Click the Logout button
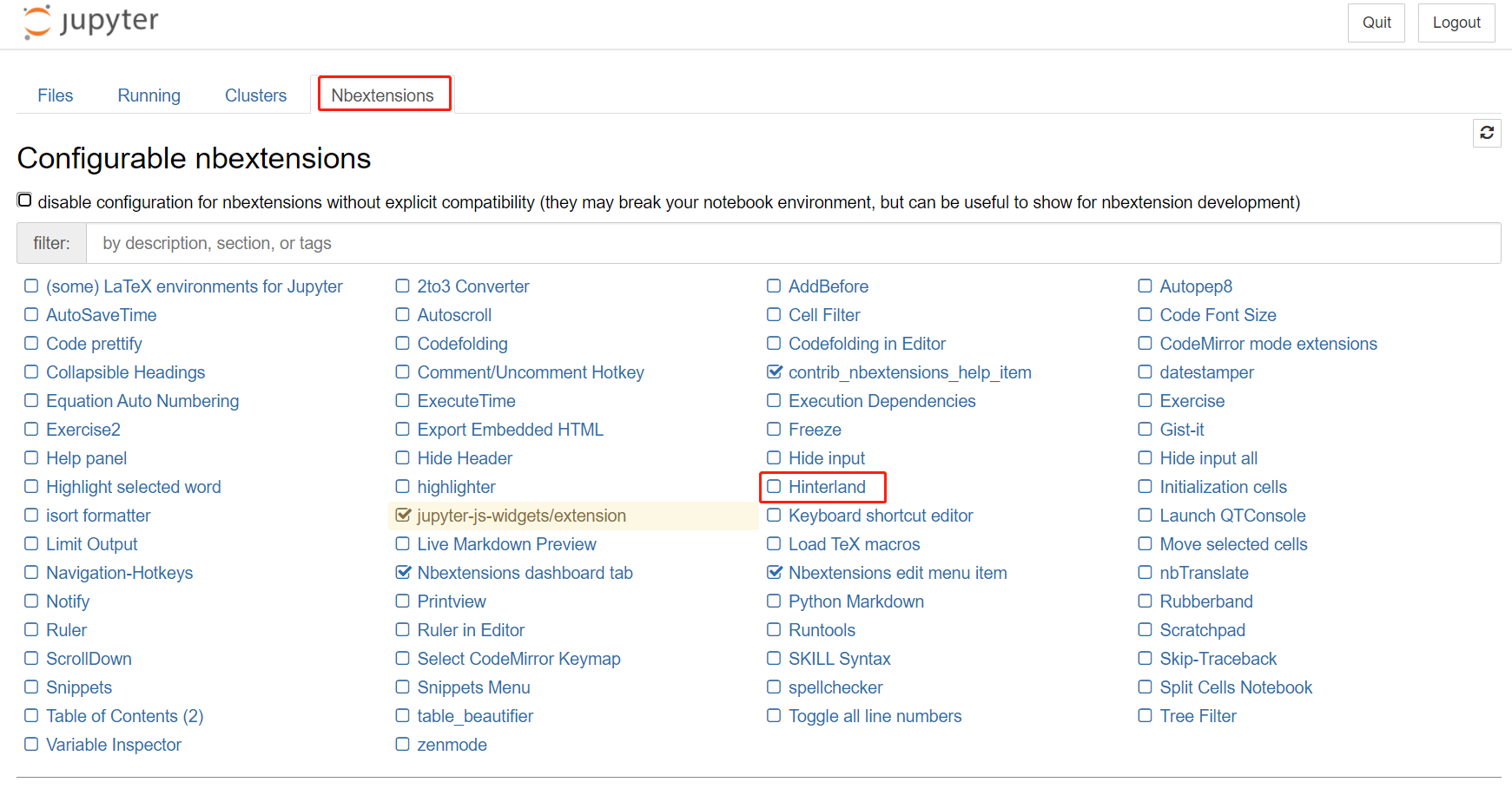Screen dimensions: 1512x802 (x=1456, y=23)
